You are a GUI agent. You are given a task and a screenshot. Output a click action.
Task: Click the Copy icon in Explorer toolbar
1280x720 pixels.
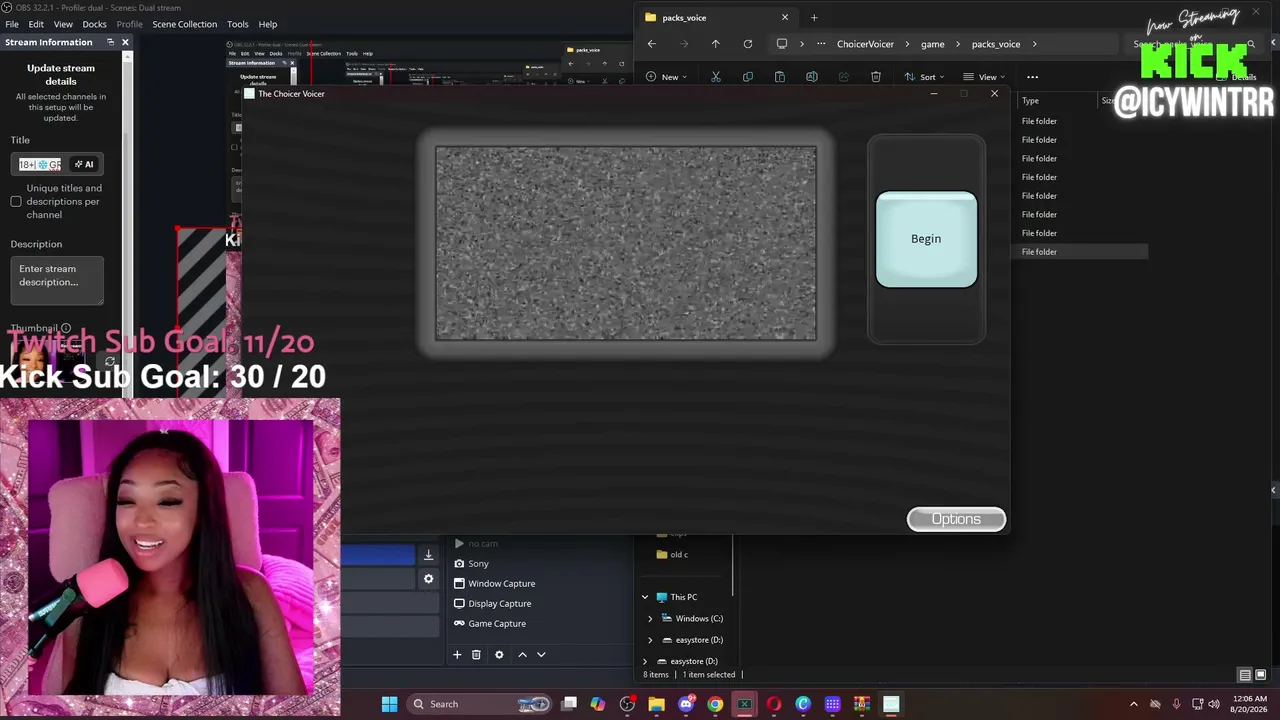pos(747,77)
